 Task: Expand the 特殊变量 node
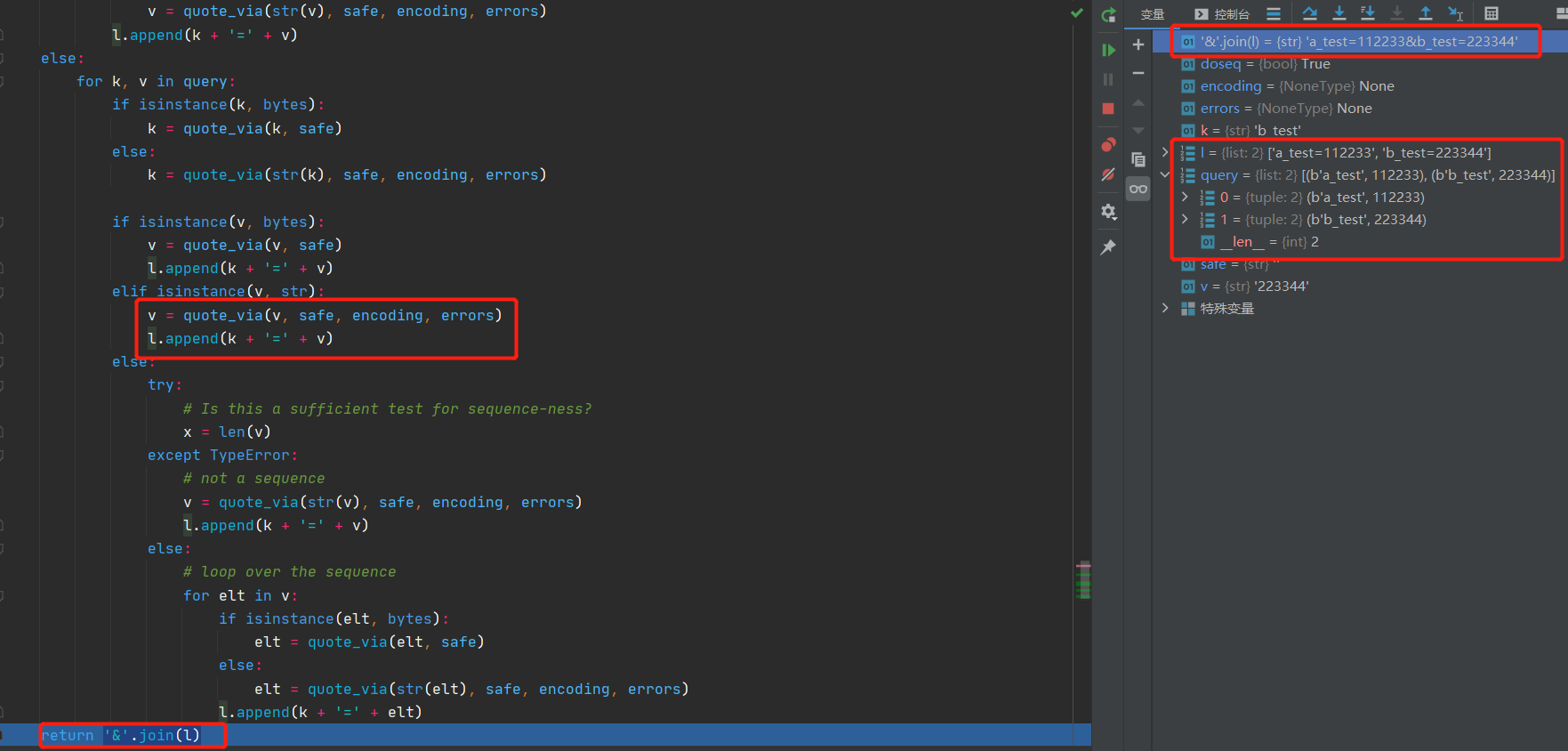coord(1165,308)
